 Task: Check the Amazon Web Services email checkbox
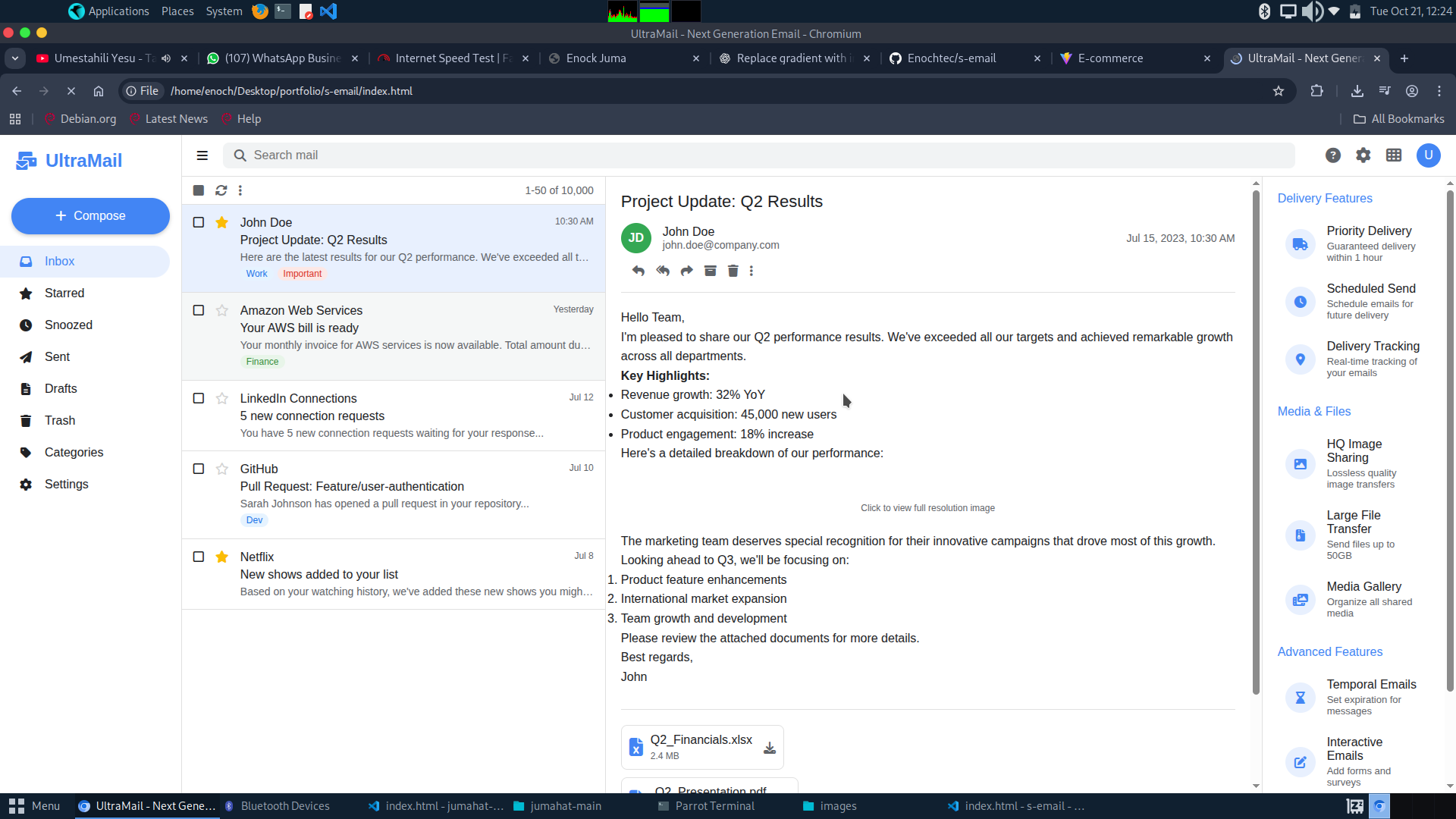coord(199,310)
